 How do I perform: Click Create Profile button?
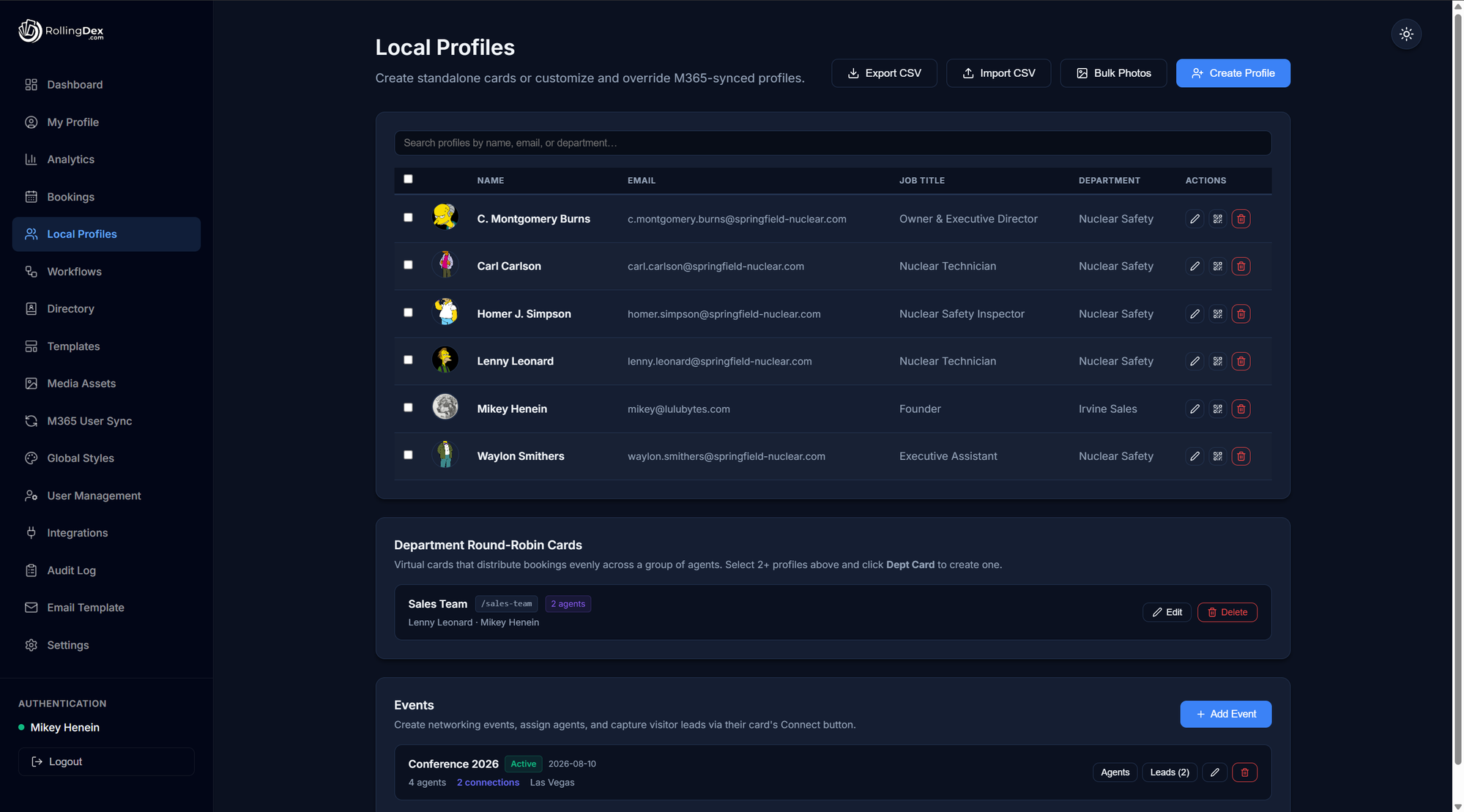point(1233,73)
